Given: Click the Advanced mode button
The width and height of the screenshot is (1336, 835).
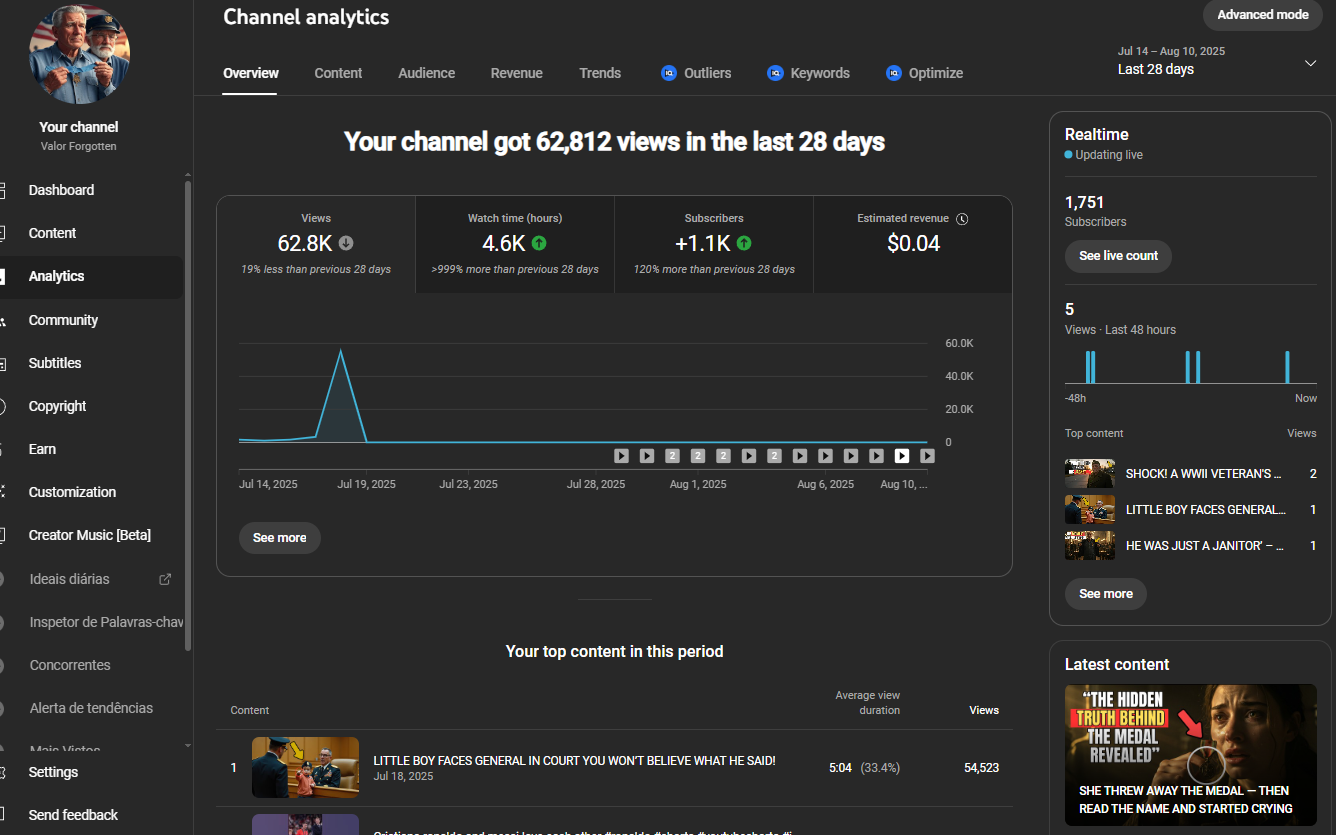Looking at the screenshot, I should (x=1263, y=15).
